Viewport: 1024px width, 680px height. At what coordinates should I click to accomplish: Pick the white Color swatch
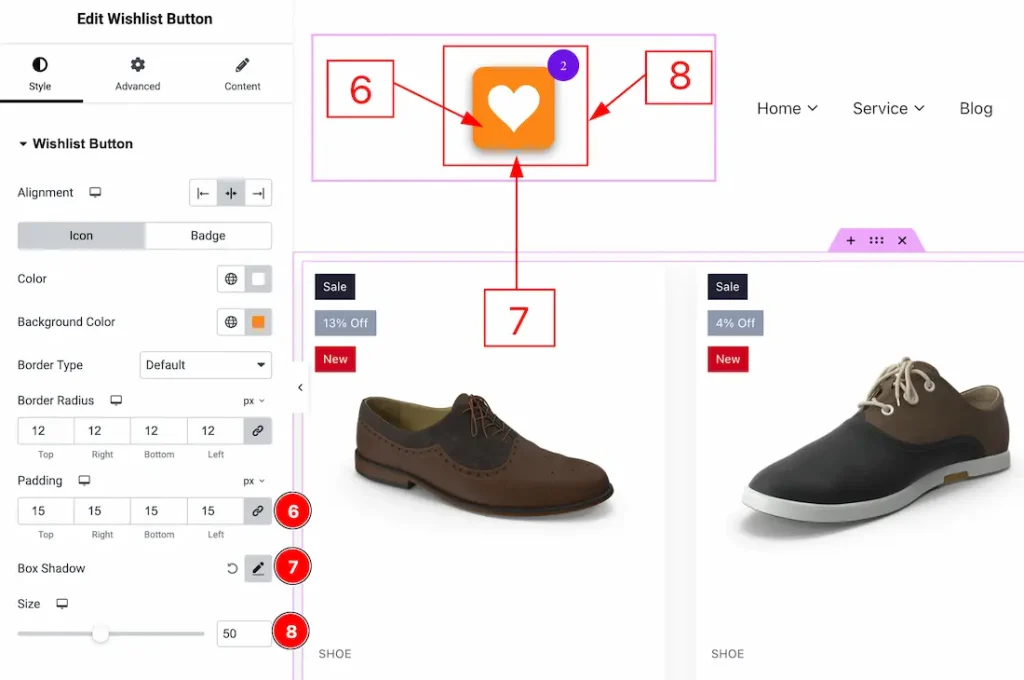259,279
